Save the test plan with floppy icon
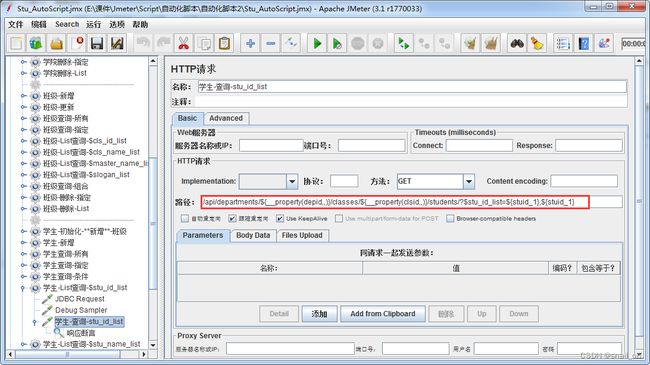Viewport: 650px width, 365px height. [x=97, y=43]
